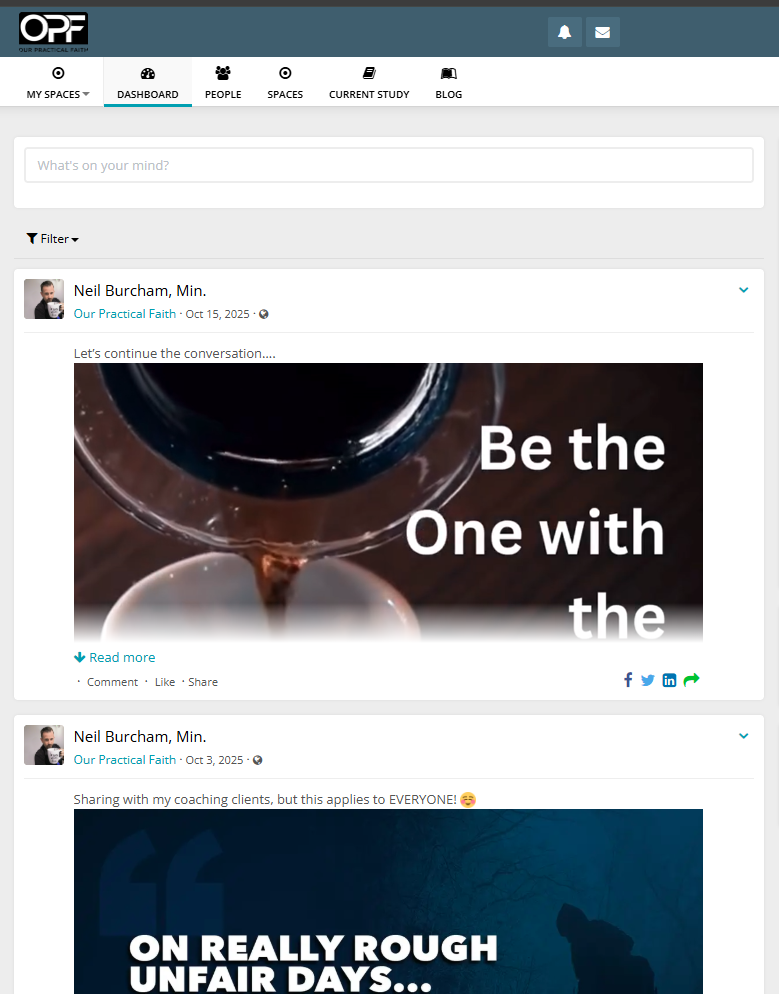Share first post on Twitter
This screenshot has width=779, height=994.
(648, 680)
